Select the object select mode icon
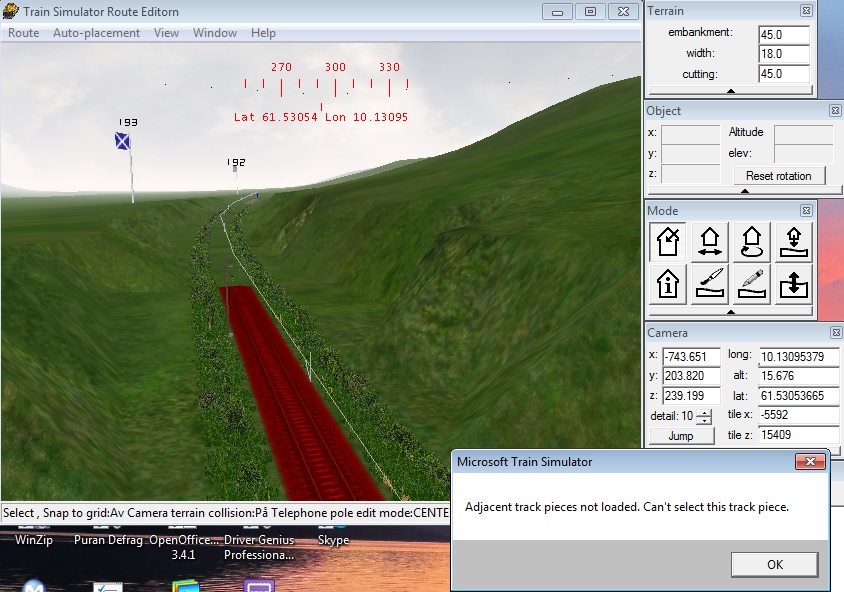 pos(667,242)
